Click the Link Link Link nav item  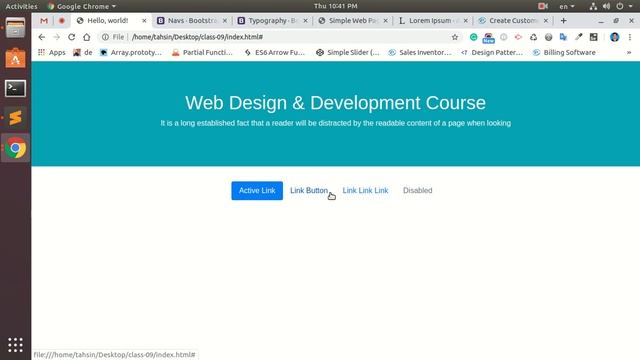[365, 191]
